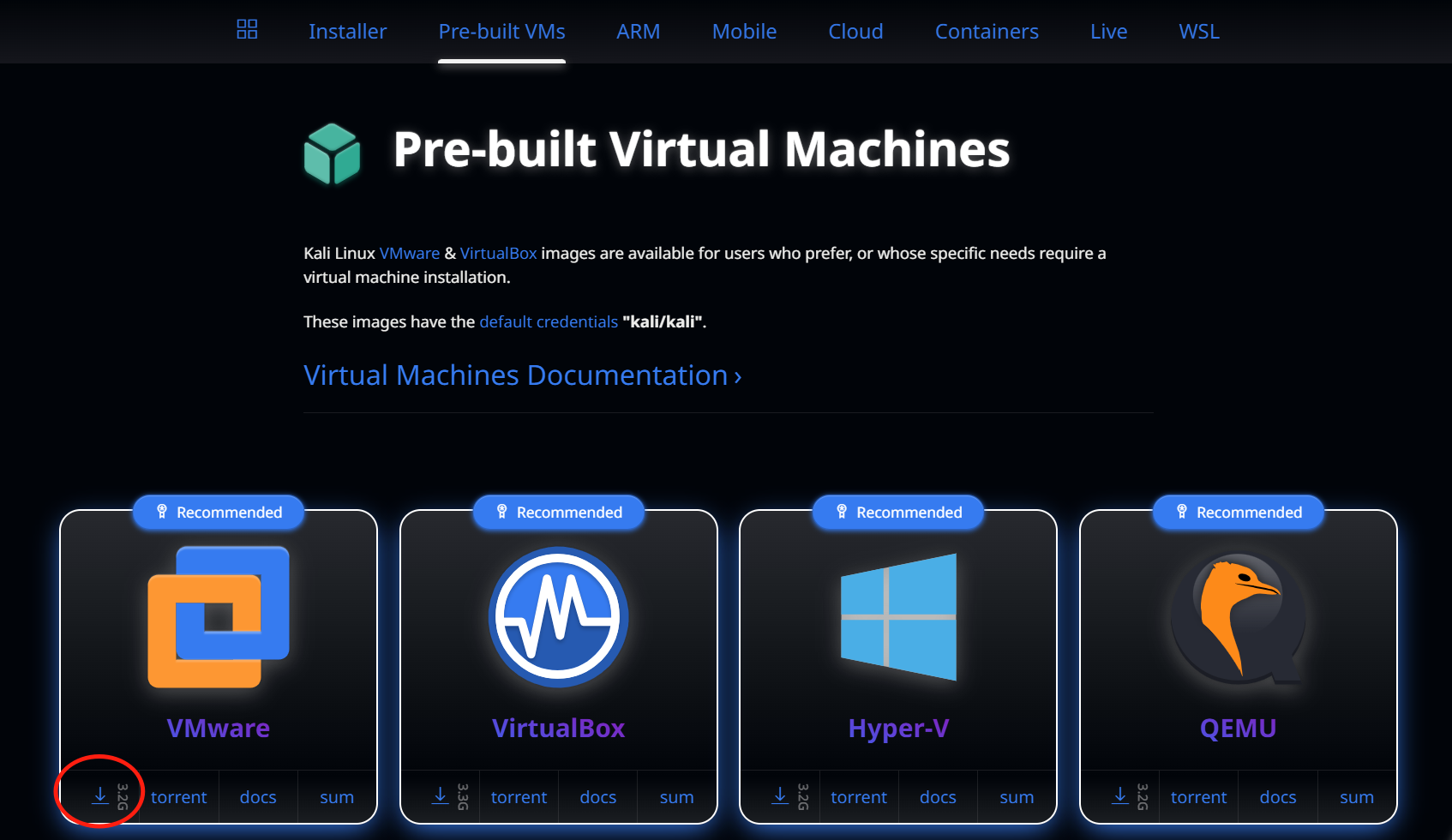Viewport: 1452px width, 840px height.
Task: Click the Recommended badge on VMware card
Action: click(219, 512)
